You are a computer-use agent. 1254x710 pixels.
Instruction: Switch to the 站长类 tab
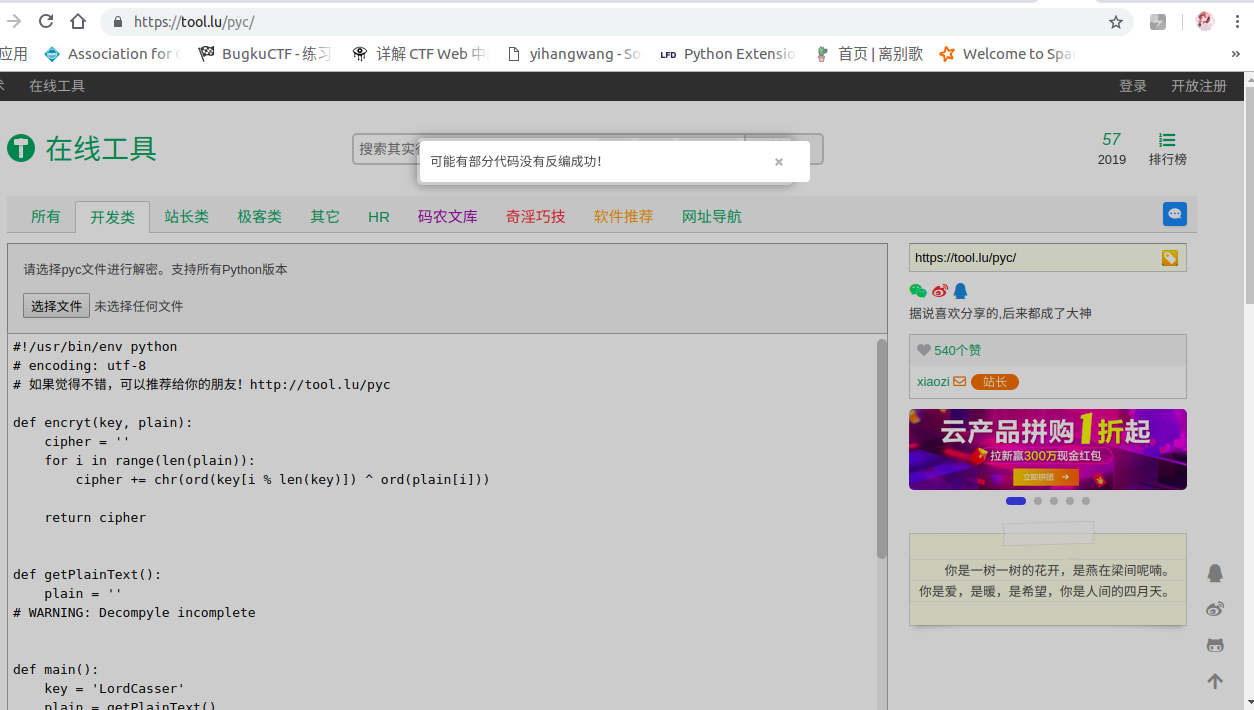point(186,217)
